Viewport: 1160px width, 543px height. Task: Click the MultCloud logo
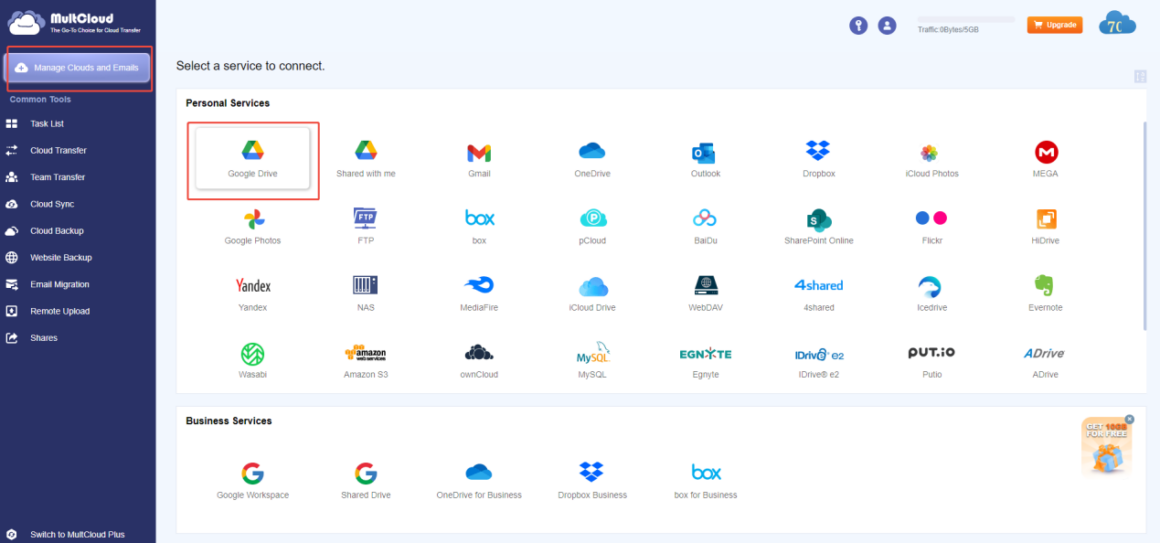point(75,22)
